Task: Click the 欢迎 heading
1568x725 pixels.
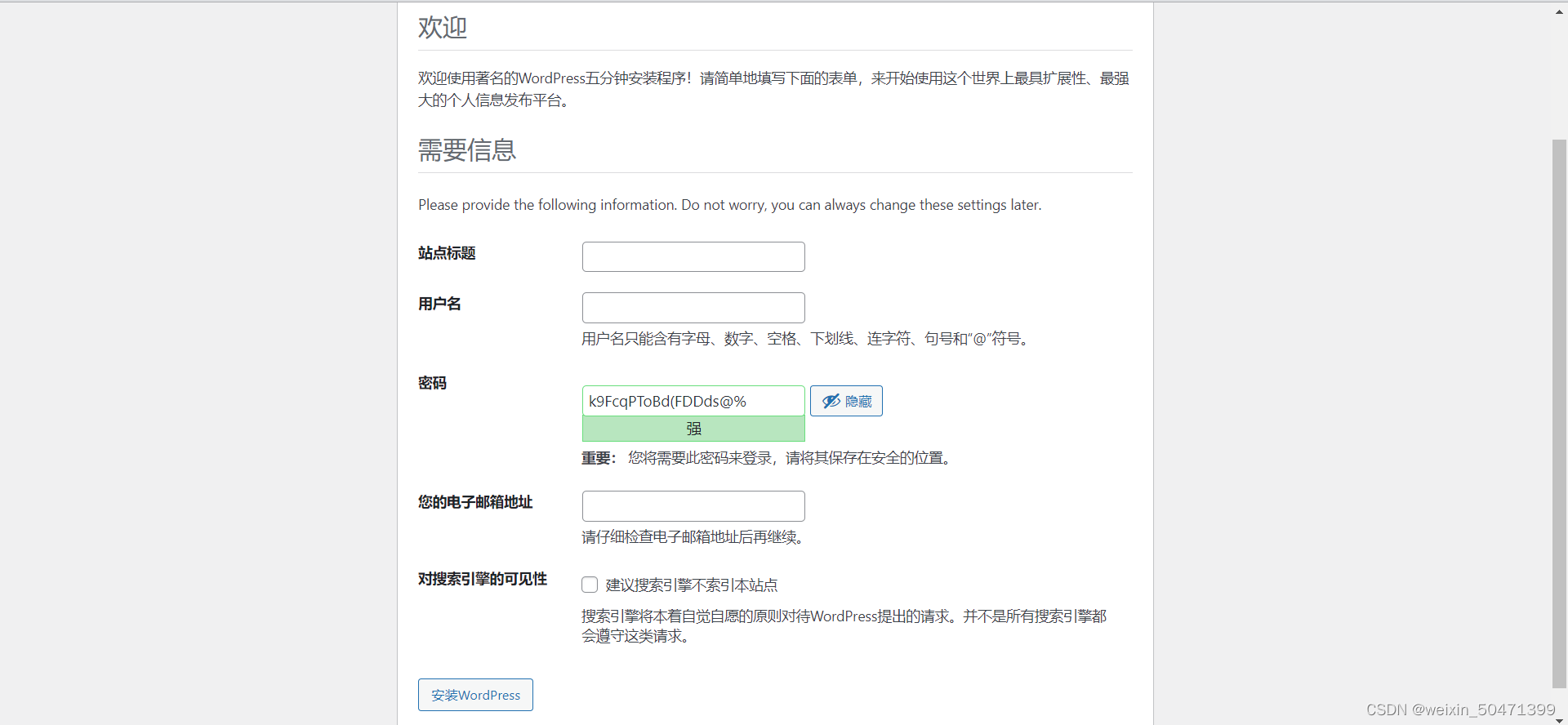Action: click(443, 28)
